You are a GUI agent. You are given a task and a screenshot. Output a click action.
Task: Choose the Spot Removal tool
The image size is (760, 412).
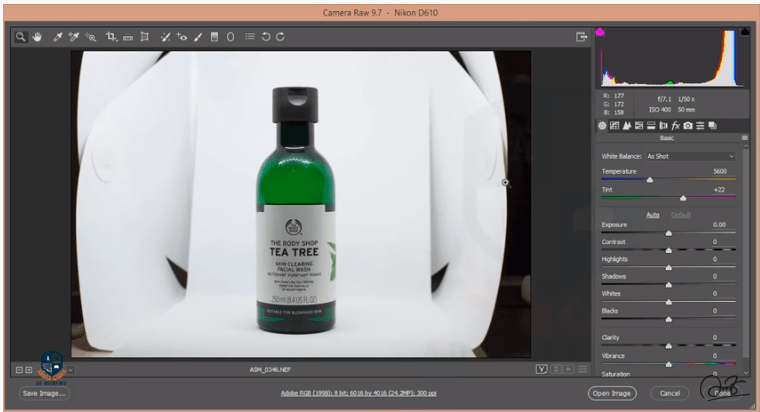pyautogui.click(x=165, y=37)
